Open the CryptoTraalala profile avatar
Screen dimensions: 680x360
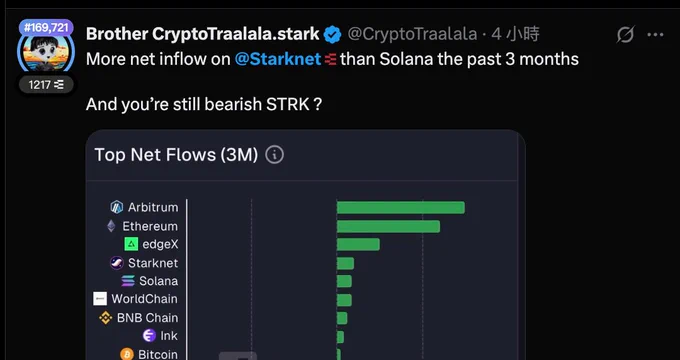tap(46, 52)
